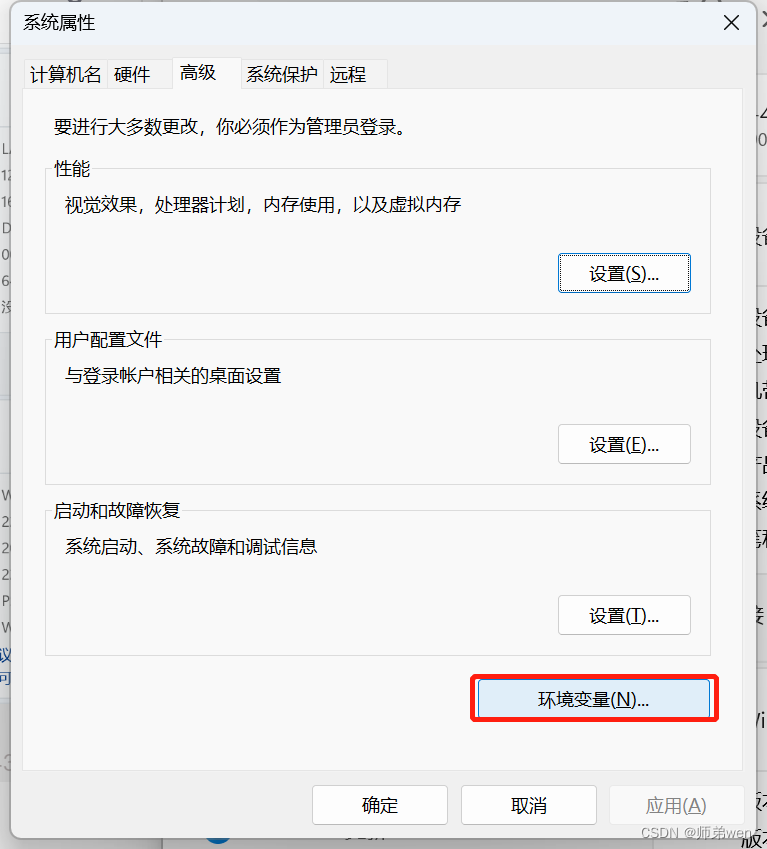The image size is (767, 849).
Task: Click the 系统属性 title bar text
Action: [x=59, y=23]
